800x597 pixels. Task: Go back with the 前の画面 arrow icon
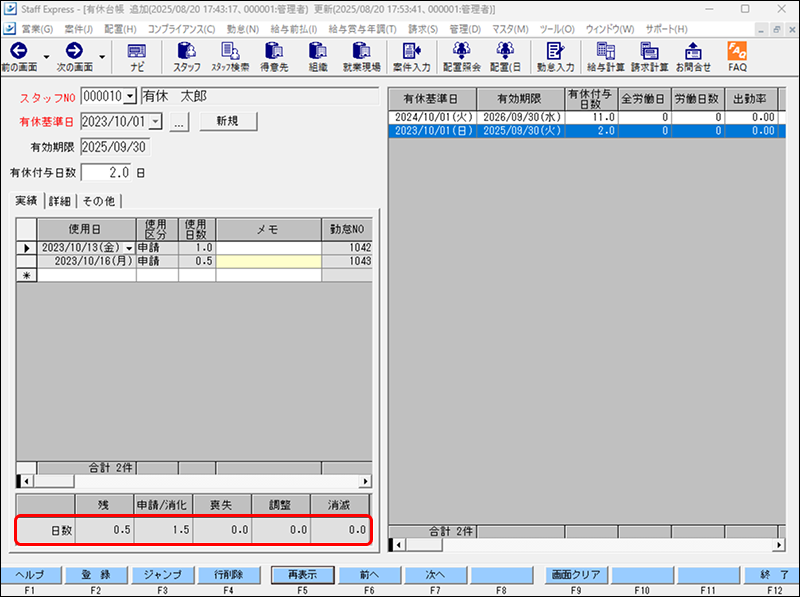tap(19, 56)
